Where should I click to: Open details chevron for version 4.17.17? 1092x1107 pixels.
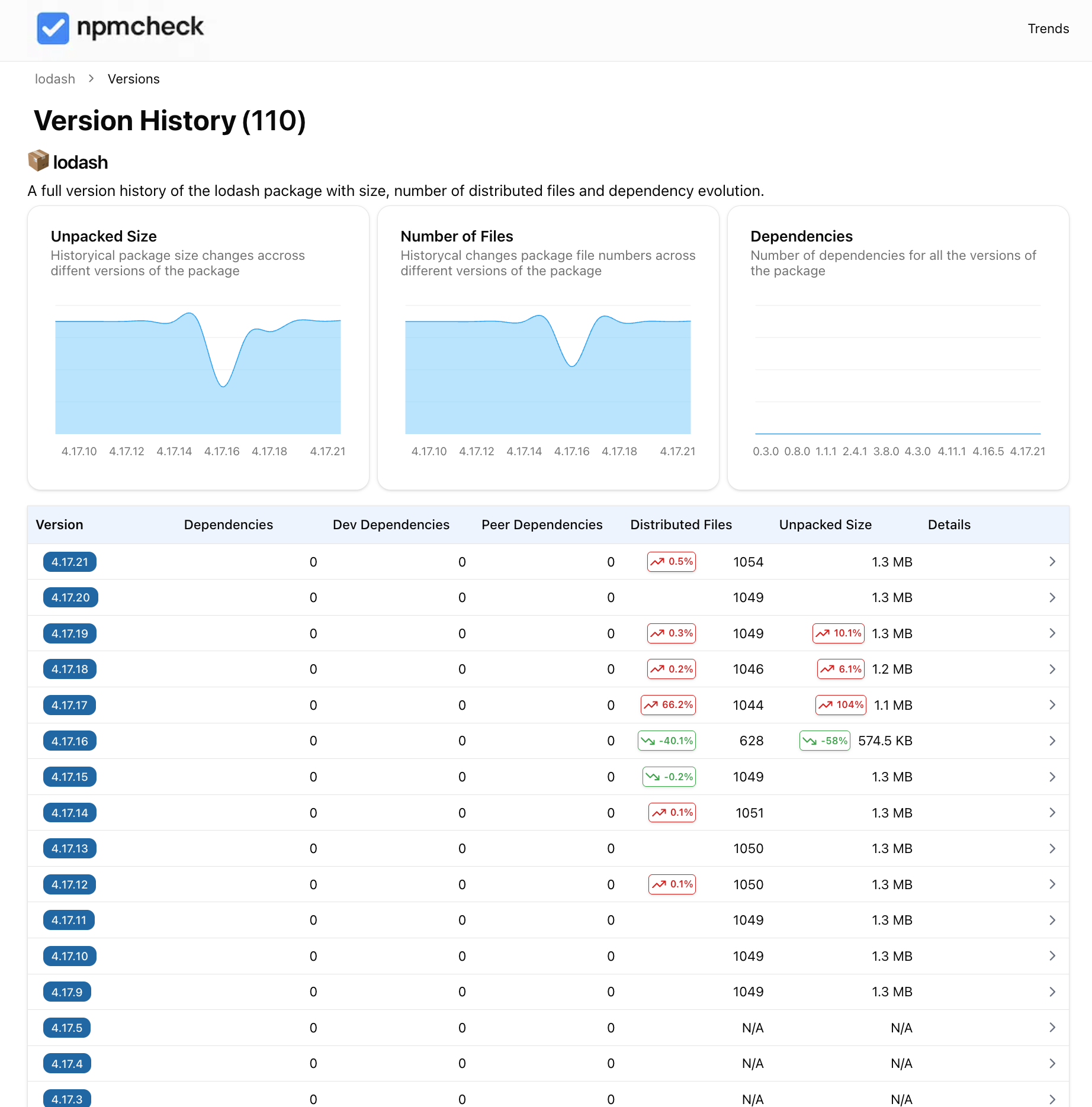1052,704
